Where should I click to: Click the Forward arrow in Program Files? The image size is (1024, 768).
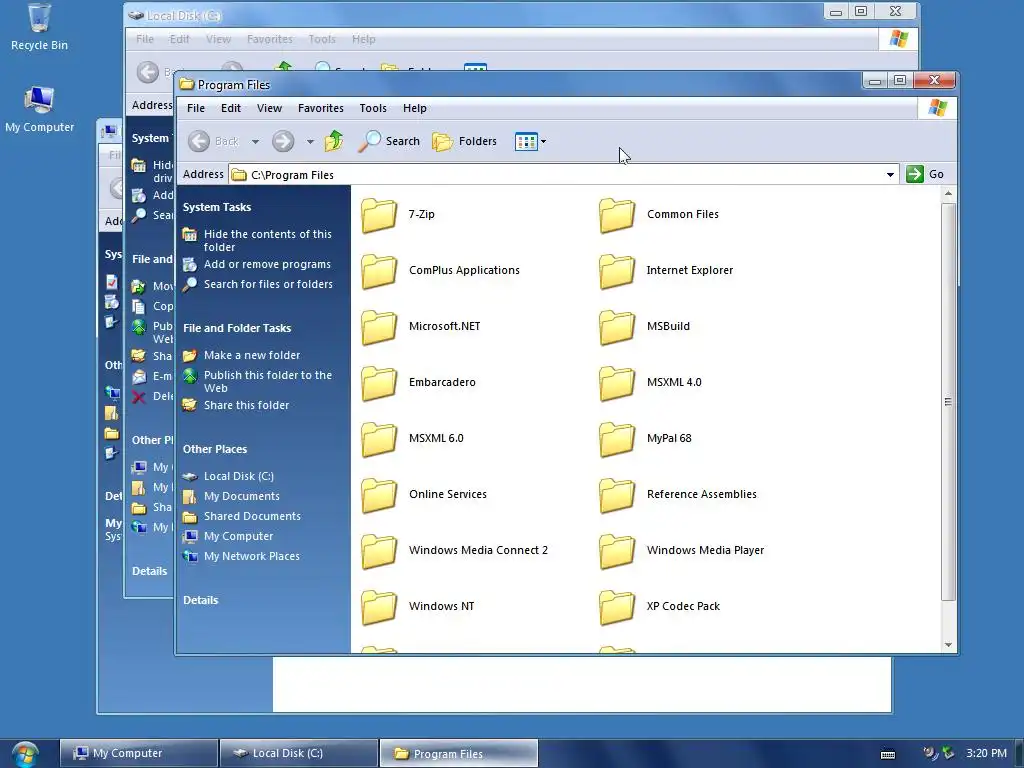coord(283,141)
